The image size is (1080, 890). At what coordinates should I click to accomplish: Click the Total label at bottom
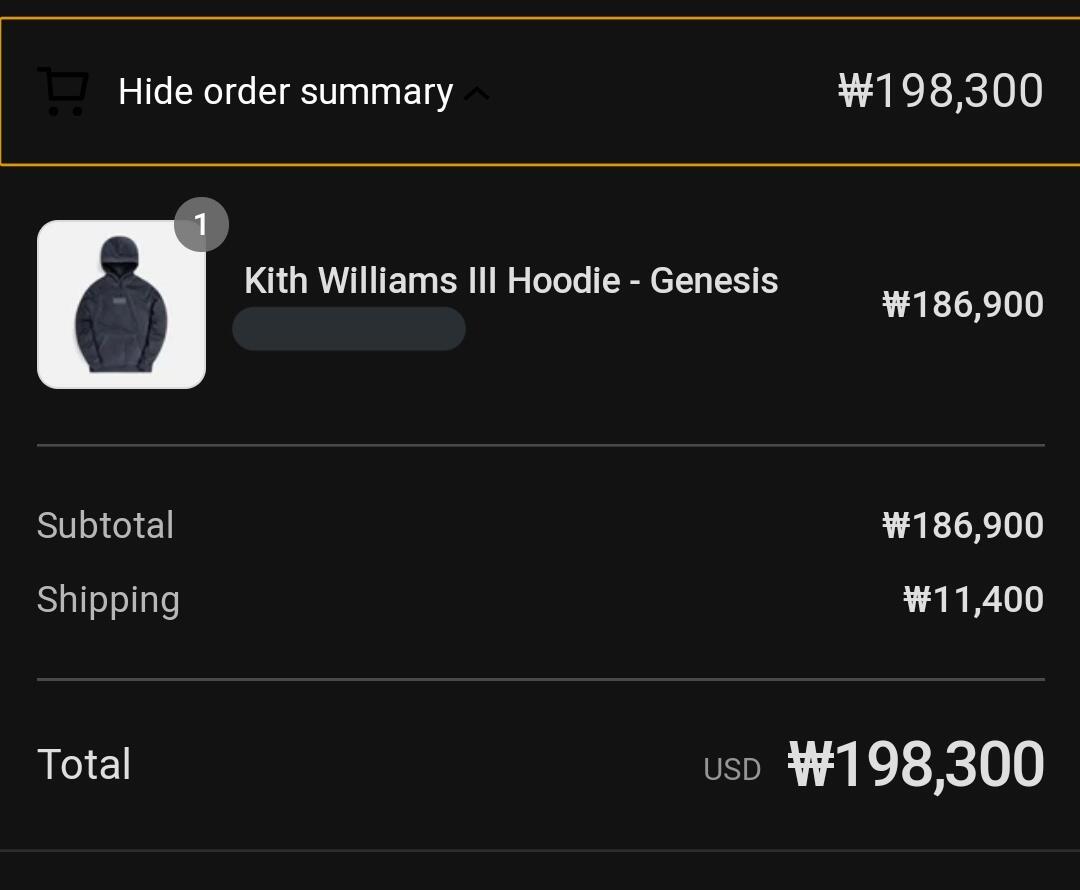coord(84,765)
